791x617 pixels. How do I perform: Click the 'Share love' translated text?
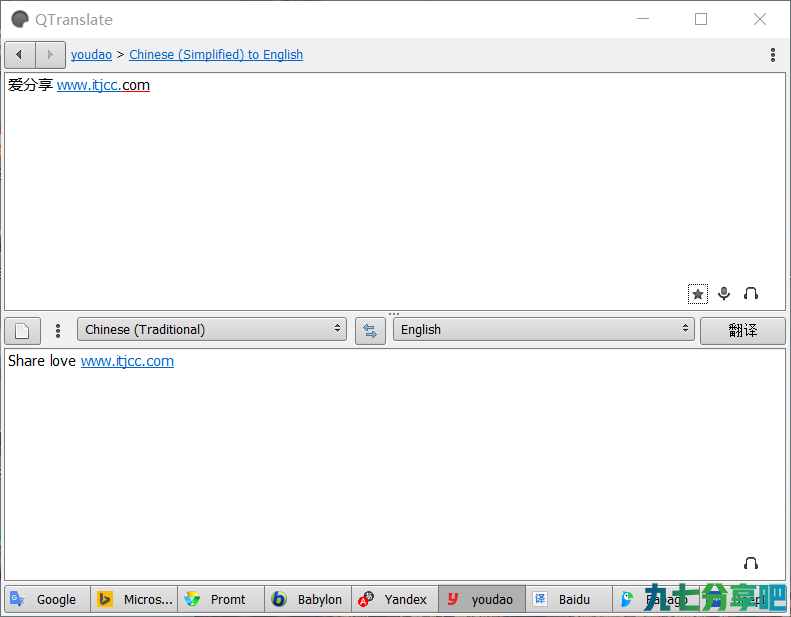(42, 361)
